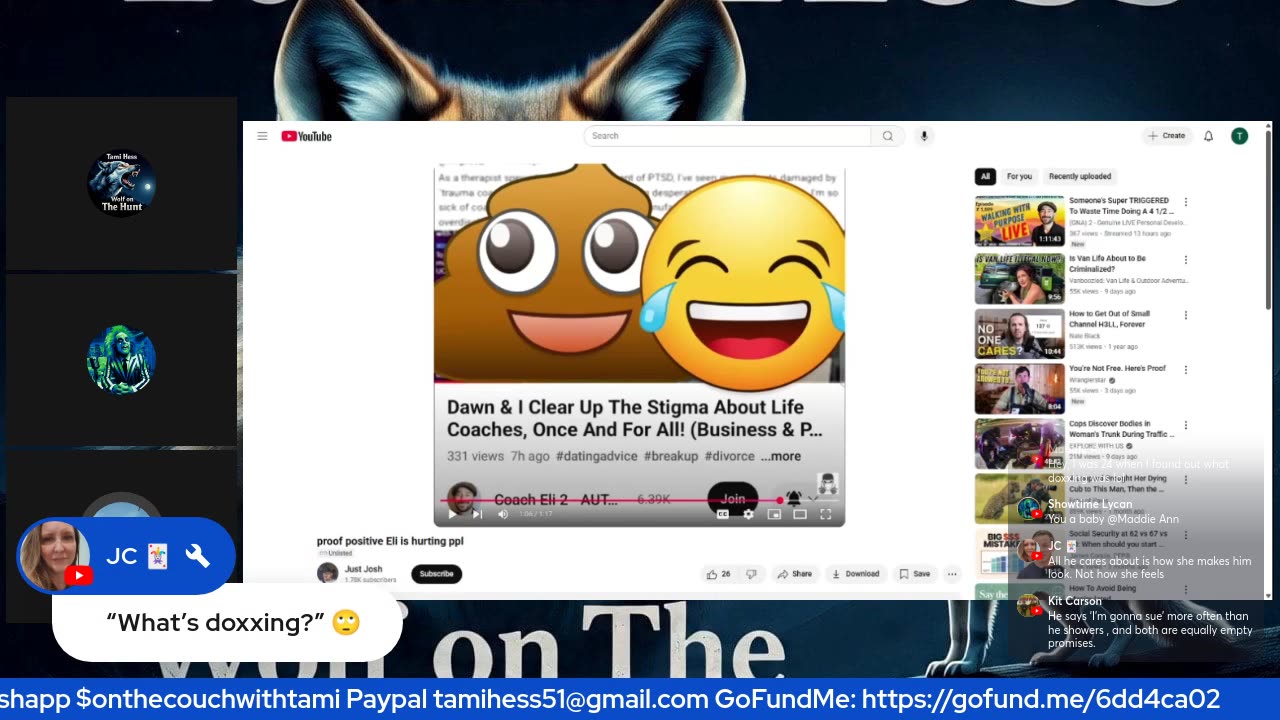Image resolution: width=1280 pixels, height=720 pixels.
Task: Click the 'What's doxxing?' comment bubble
Action: pyautogui.click(x=227, y=623)
